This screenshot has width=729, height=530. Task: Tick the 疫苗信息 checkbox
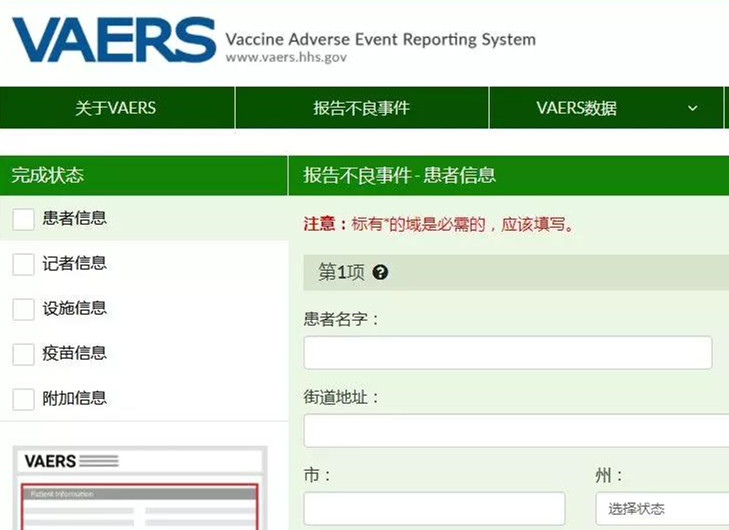coord(23,354)
